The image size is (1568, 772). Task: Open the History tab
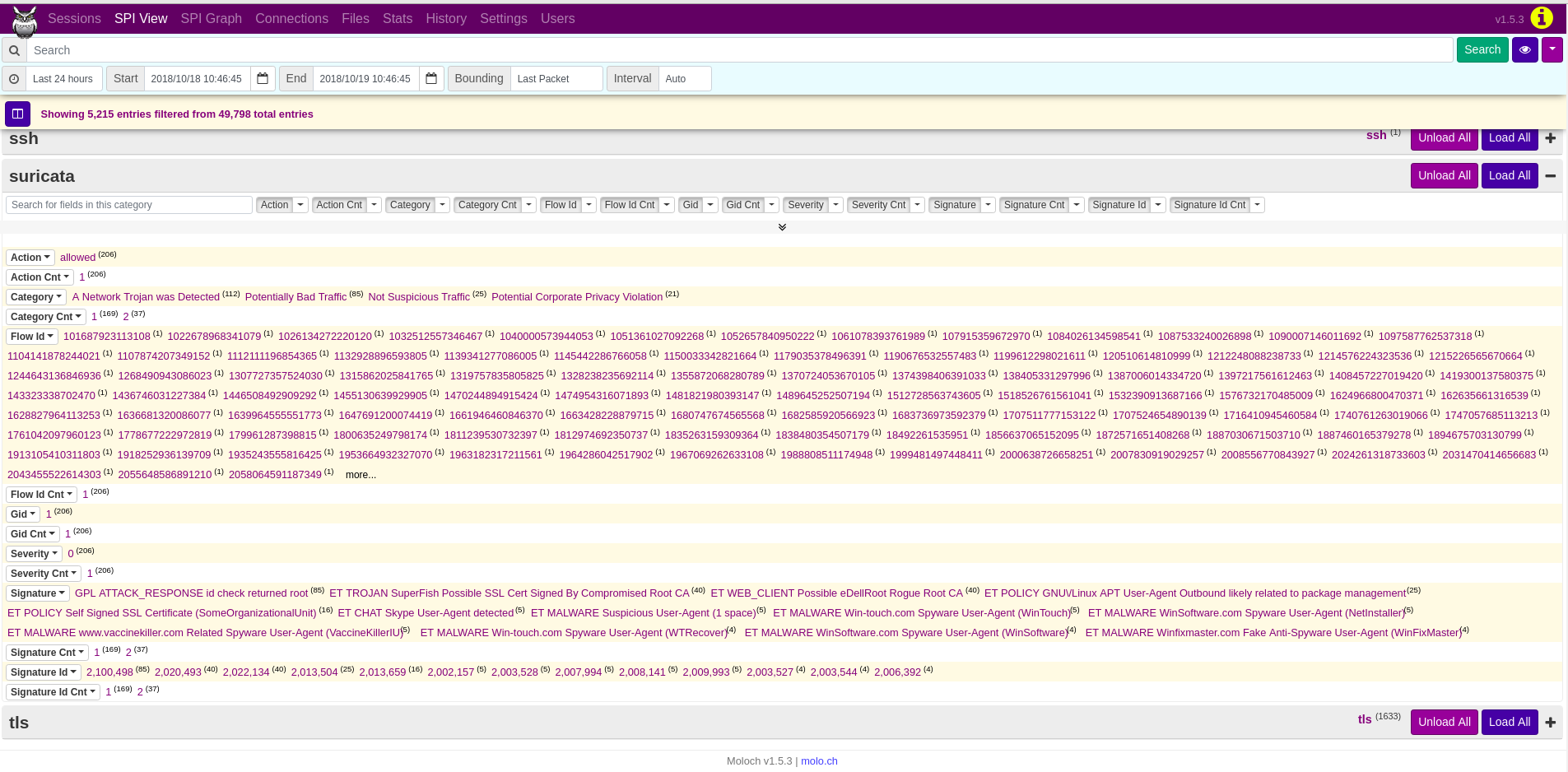[x=446, y=18]
